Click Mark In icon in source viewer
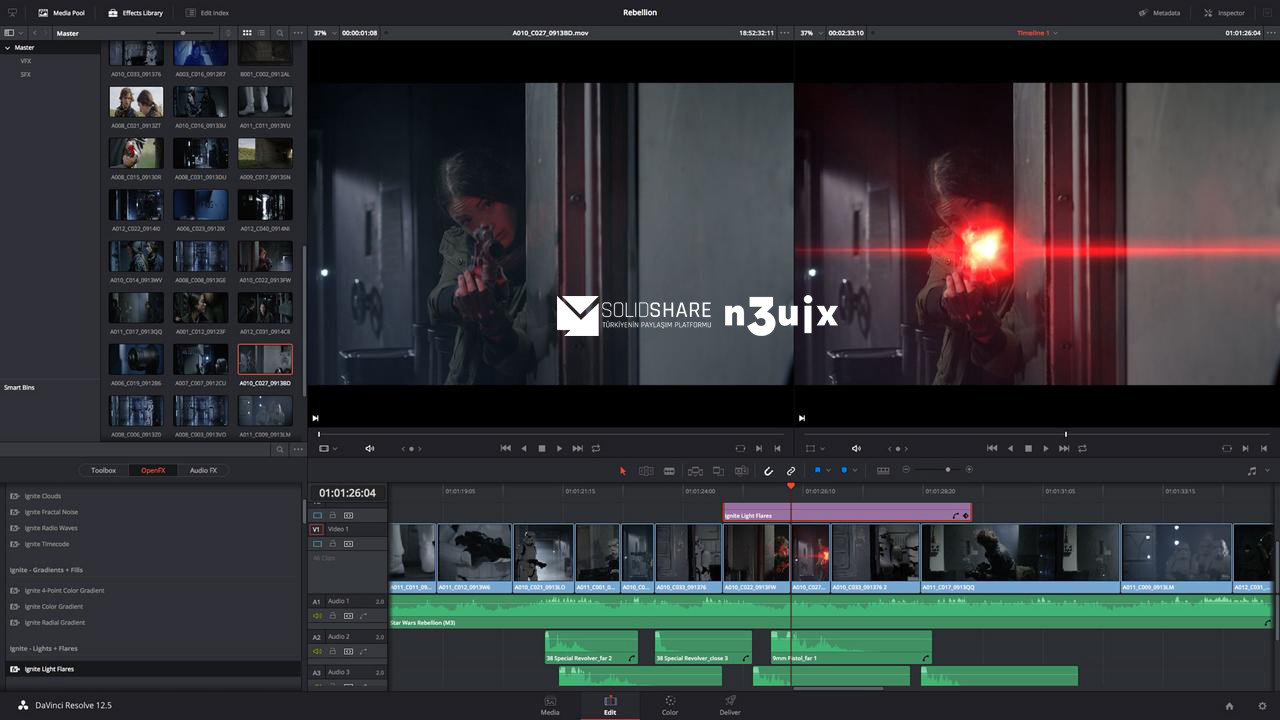The width and height of the screenshot is (1280, 720). click(759, 449)
